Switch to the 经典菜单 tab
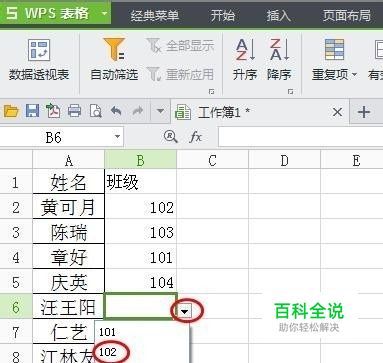Image resolution: width=383 pixels, height=363 pixels. [155, 15]
